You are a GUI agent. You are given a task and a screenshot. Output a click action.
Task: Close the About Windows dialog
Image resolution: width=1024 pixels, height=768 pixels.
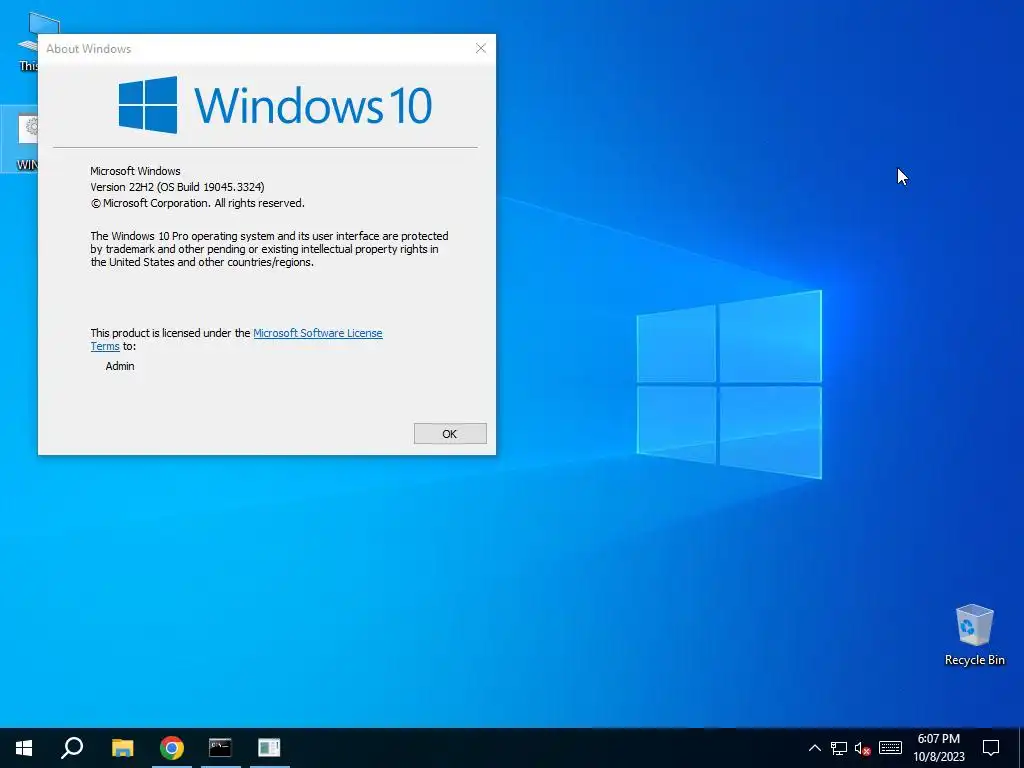[481, 48]
